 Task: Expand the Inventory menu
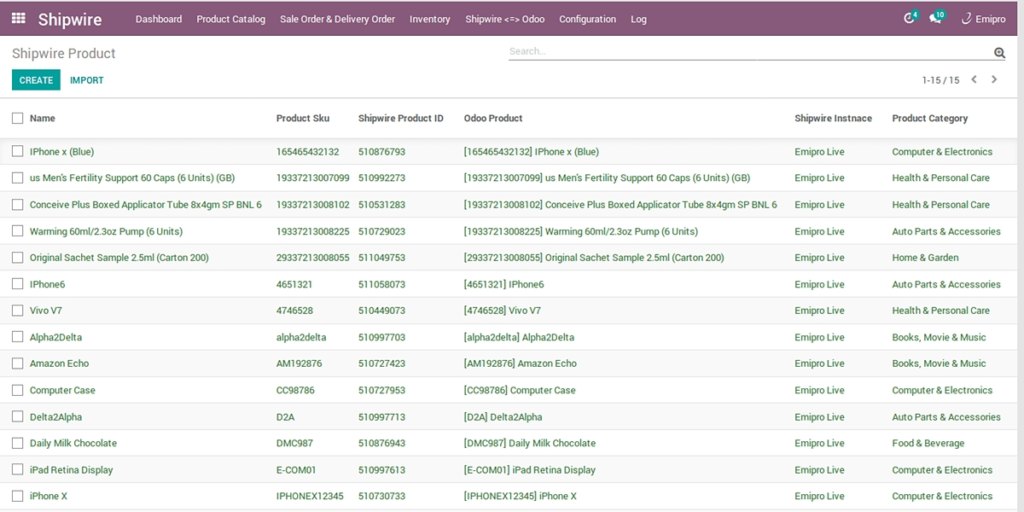(430, 19)
